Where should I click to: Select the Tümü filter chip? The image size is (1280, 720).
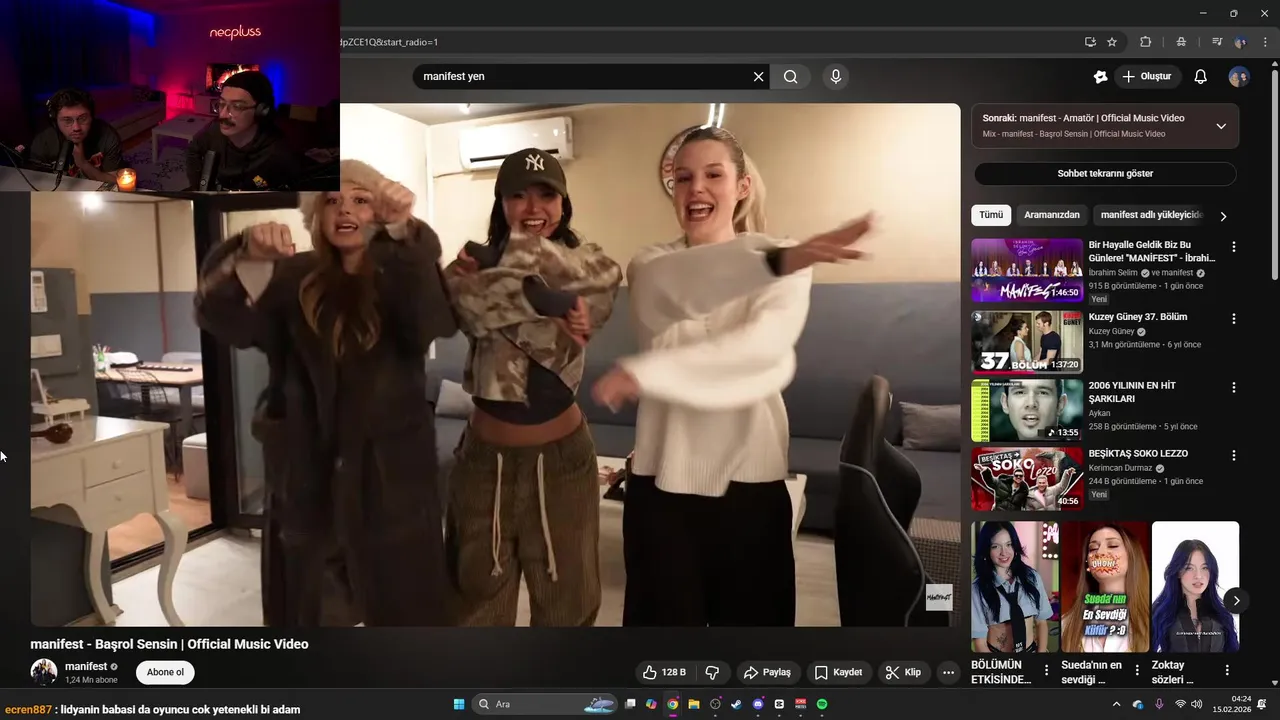click(991, 215)
